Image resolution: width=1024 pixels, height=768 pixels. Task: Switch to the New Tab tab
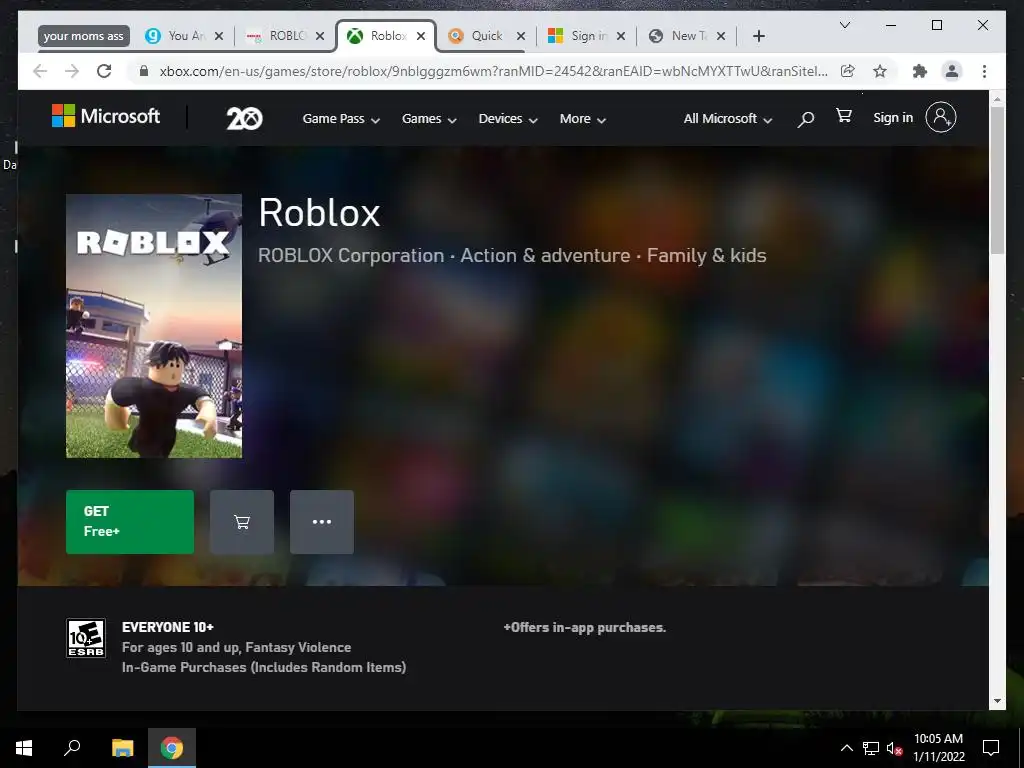(x=687, y=36)
